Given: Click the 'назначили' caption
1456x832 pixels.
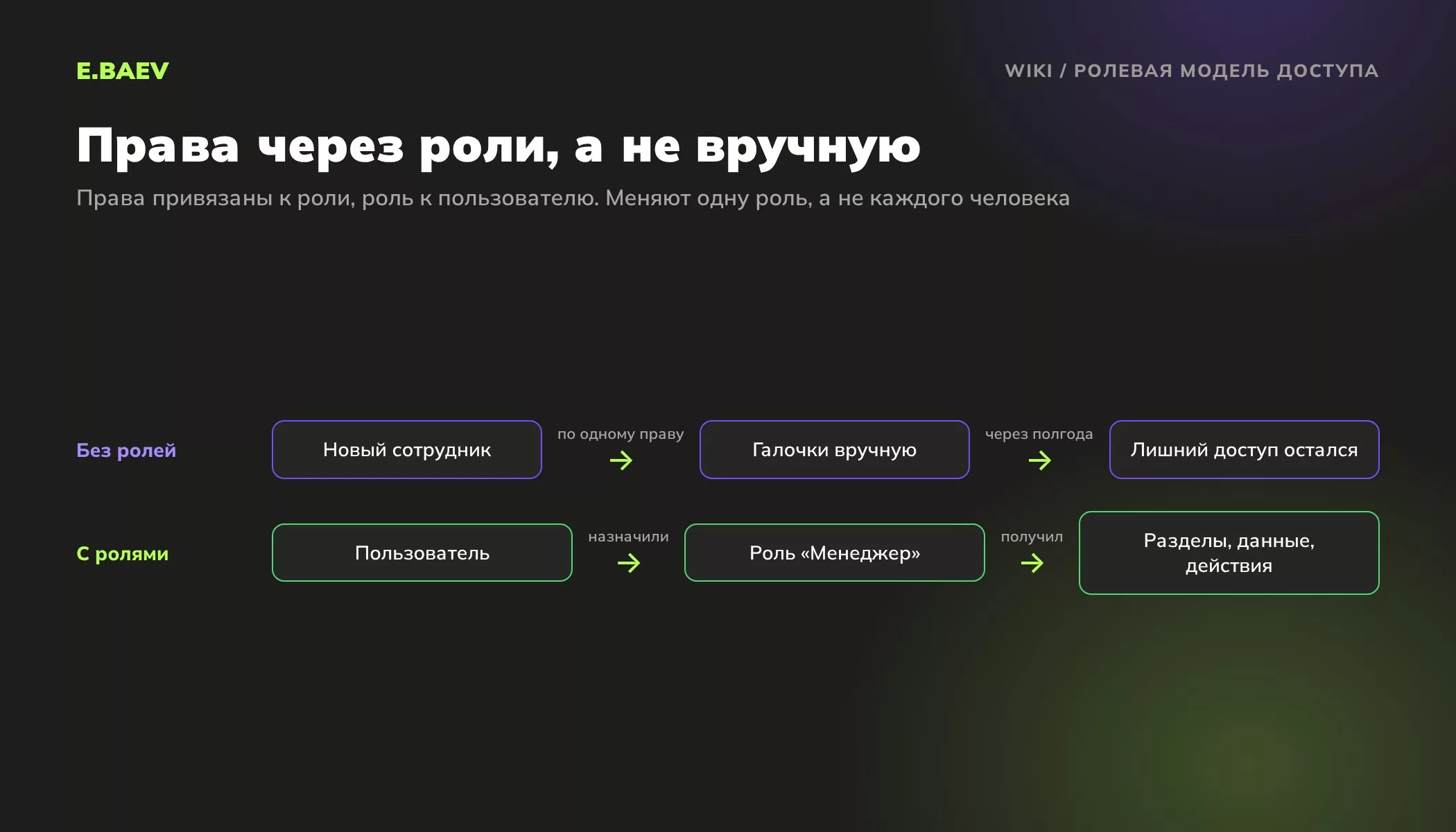Looking at the screenshot, I should [x=628, y=537].
